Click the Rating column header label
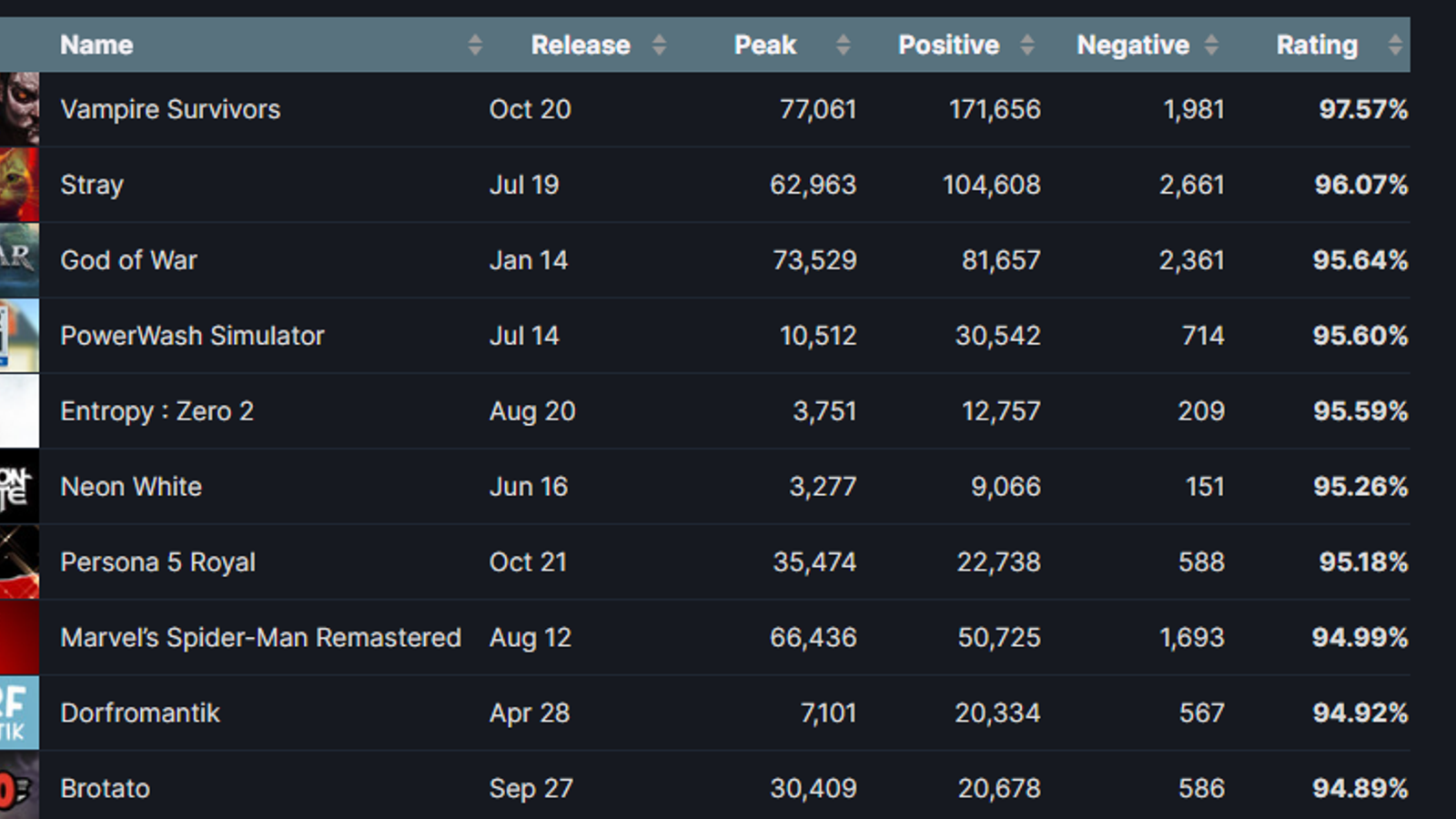Screen dimensions: 1456x819 pos(1316,45)
